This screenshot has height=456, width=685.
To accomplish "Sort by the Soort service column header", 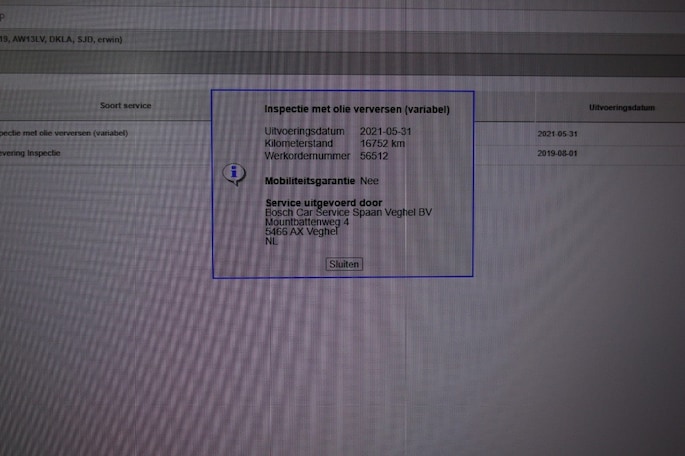I will click(x=125, y=106).
